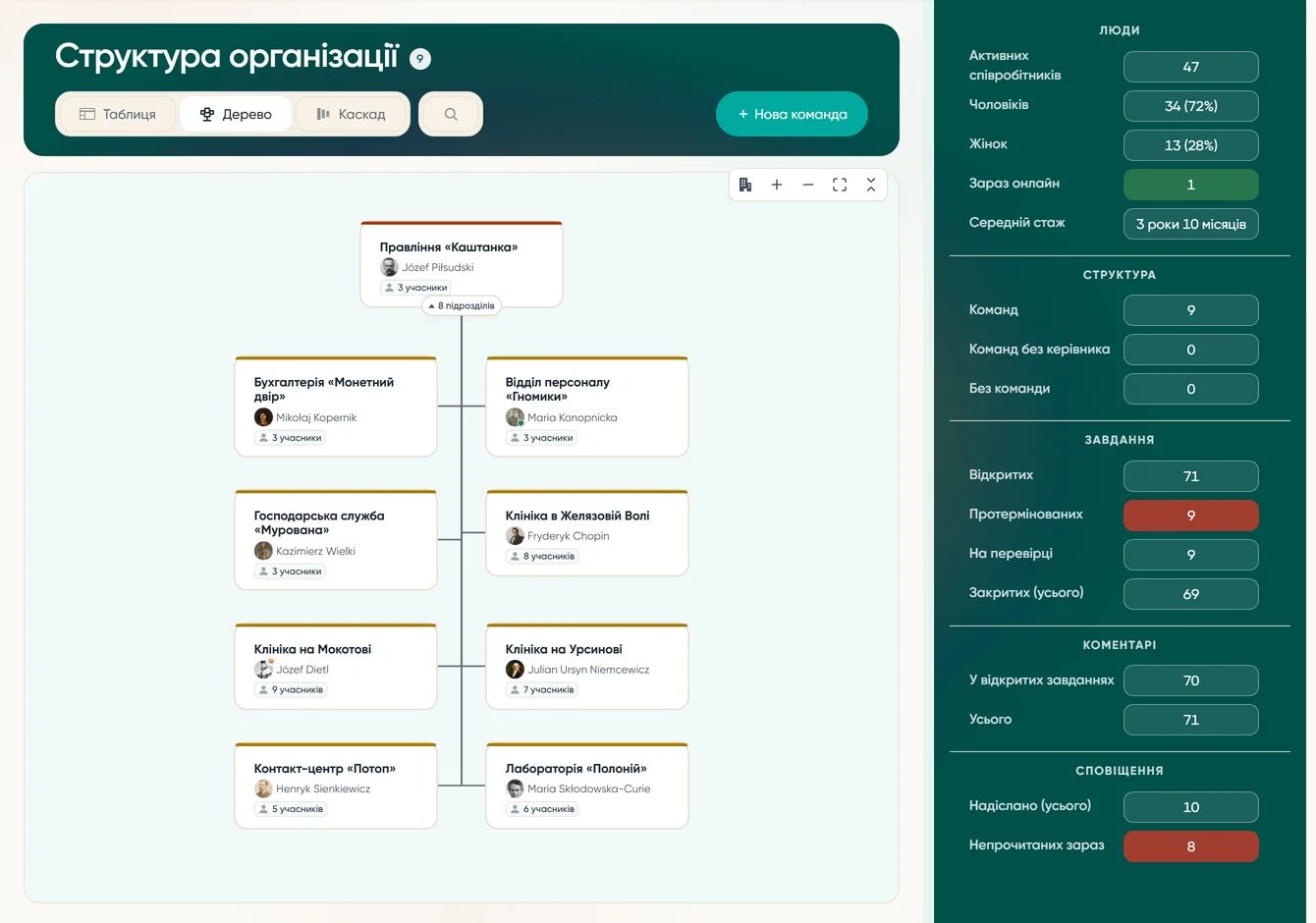Open the Клініка на Урсинові card title
This screenshot has height=923, width=1316.
[564, 649]
